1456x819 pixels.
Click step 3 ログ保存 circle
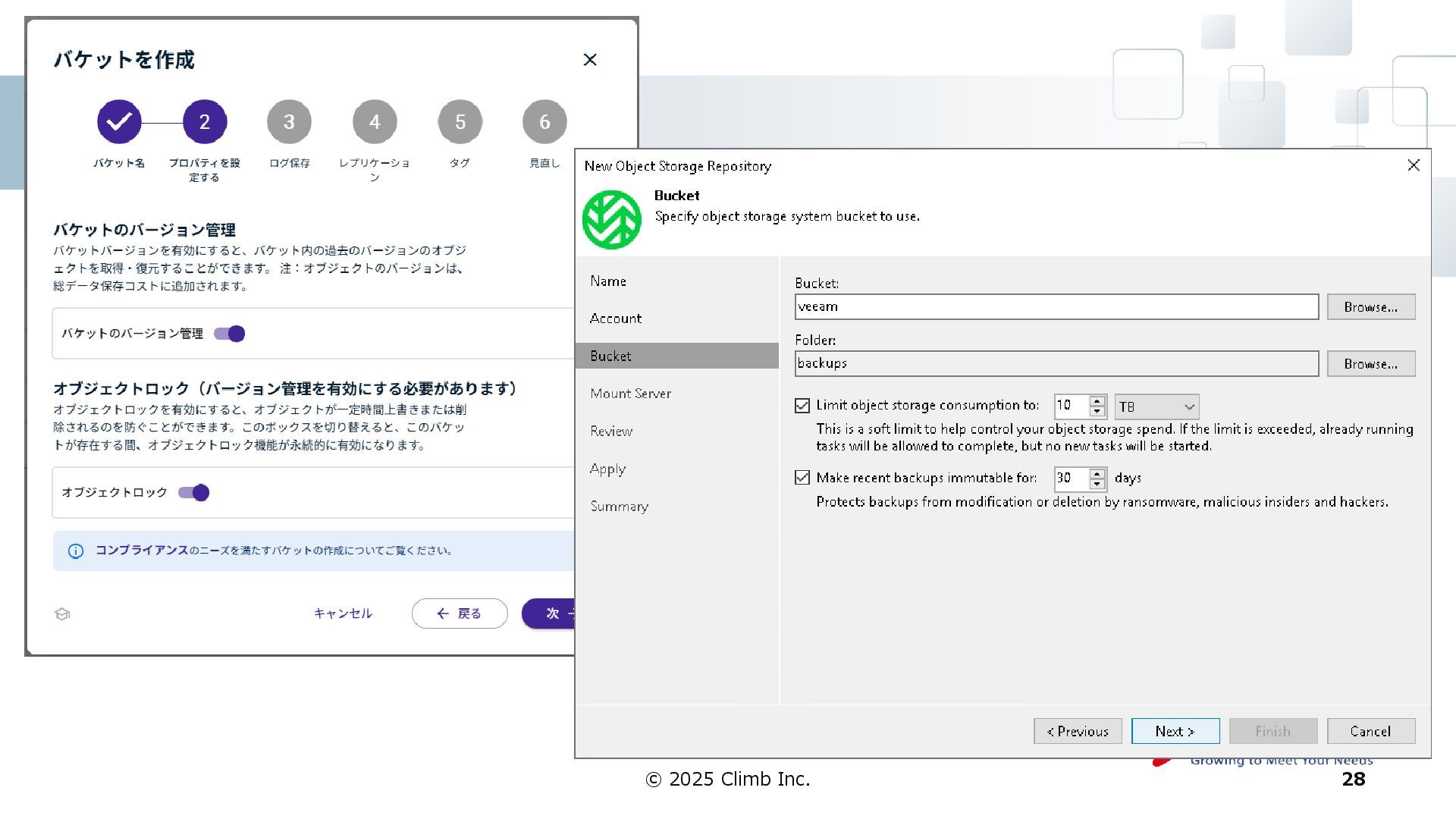point(289,121)
